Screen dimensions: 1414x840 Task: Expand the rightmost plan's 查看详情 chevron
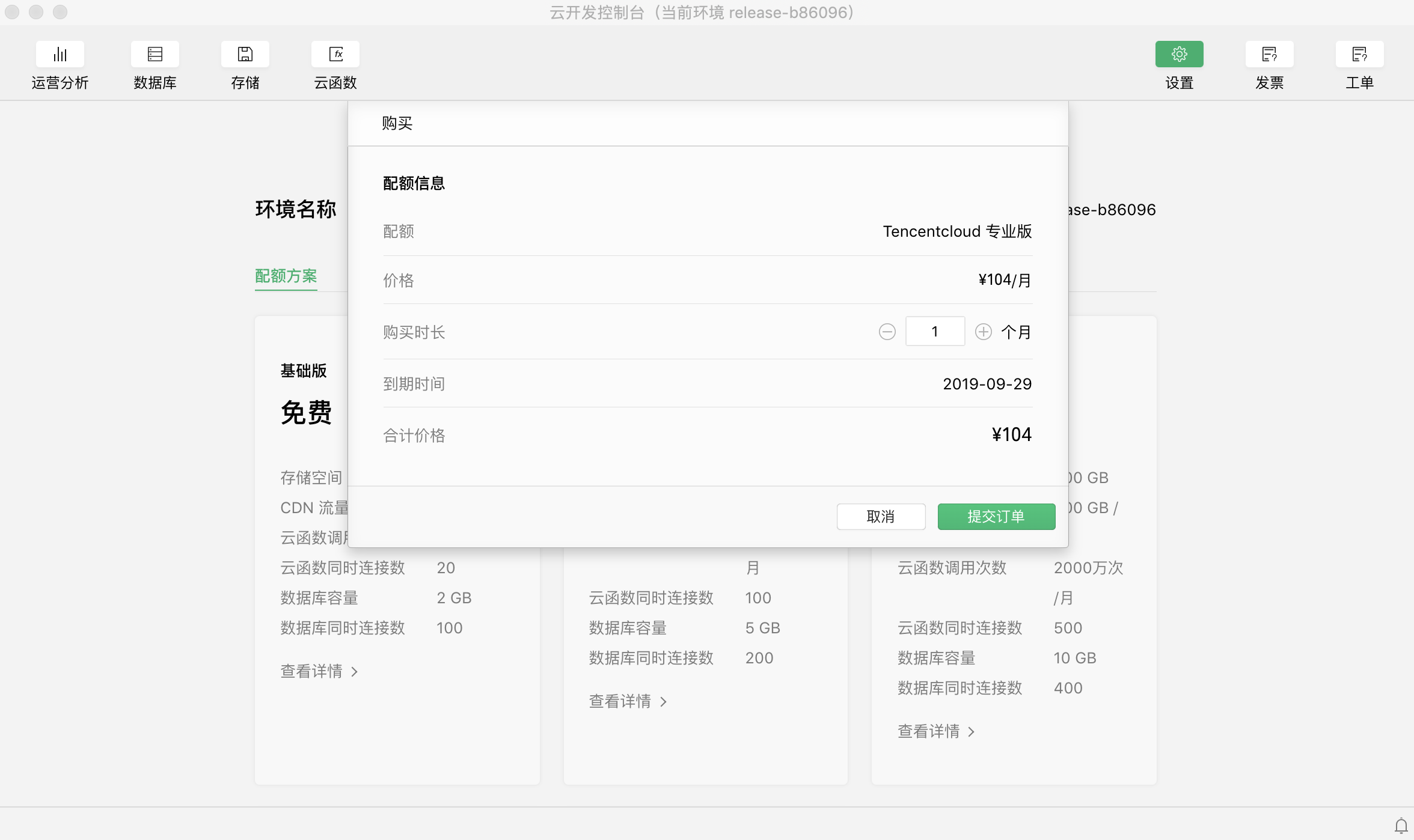click(973, 731)
